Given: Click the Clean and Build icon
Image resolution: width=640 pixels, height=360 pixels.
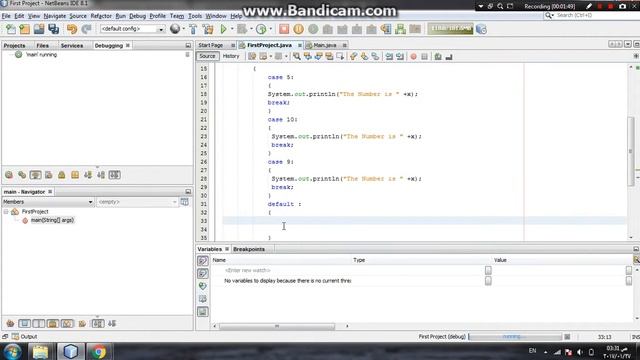Looking at the screenshot, I should pos(208,29).
